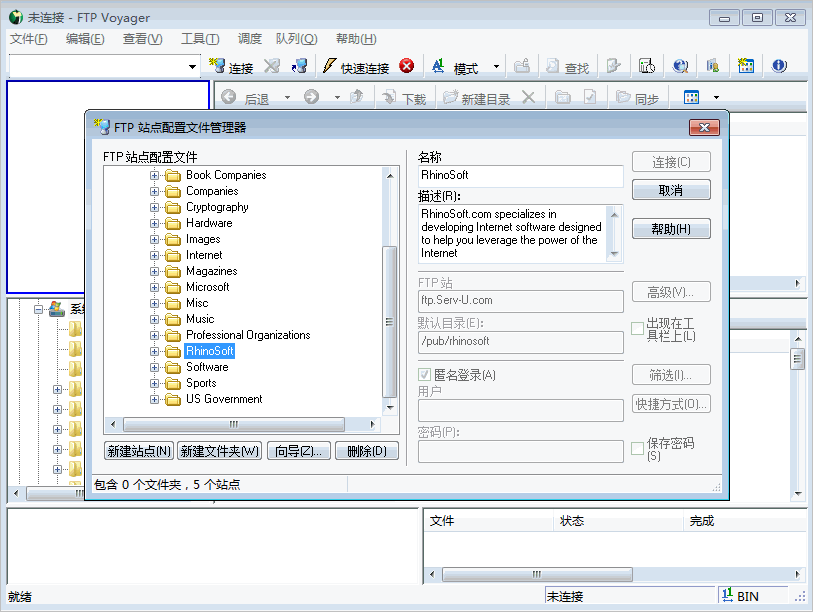Open the 查看 menu
Image resolution: width=813 pixels, height=612 pixels.
[143, 39]
